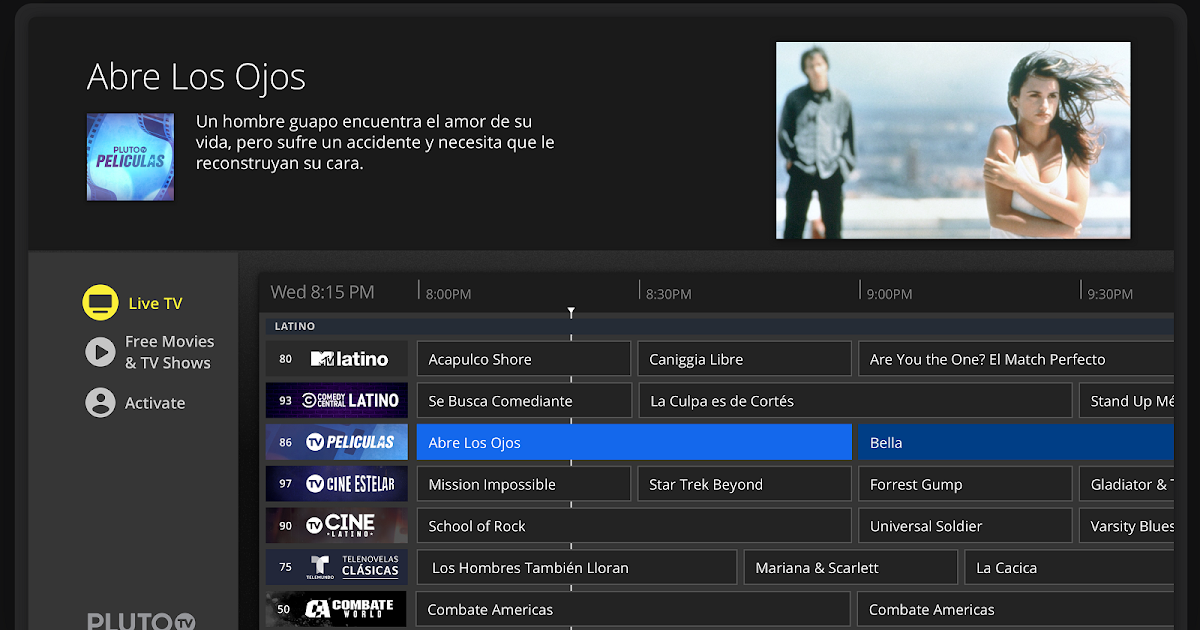The height and width of the screenshot is (630, 1200).
Task: Click the Free Movies play icon
Action: [x=100, y=352]
